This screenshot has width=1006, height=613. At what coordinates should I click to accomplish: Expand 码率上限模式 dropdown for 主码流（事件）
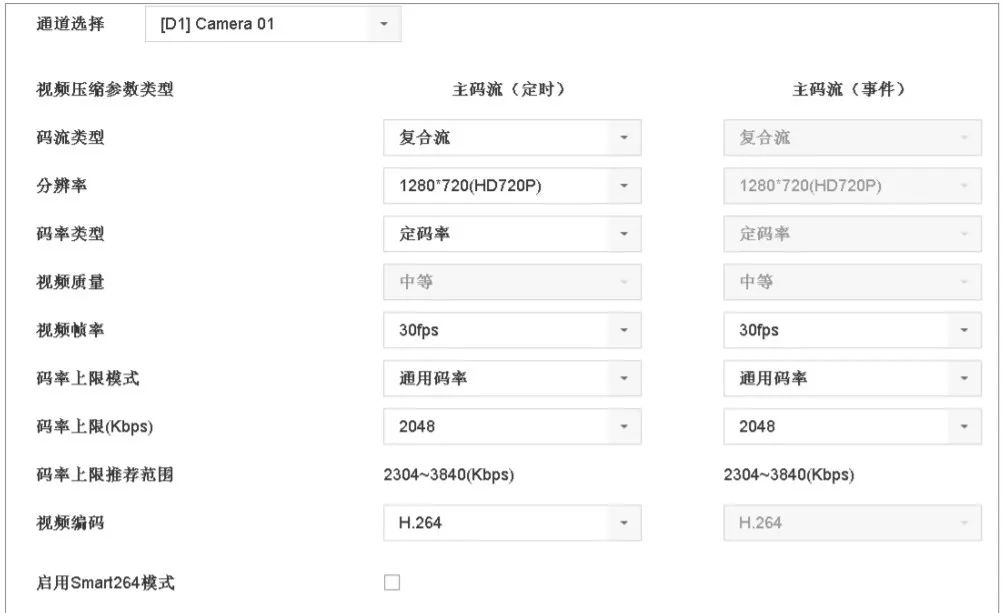tap(851, 378)
